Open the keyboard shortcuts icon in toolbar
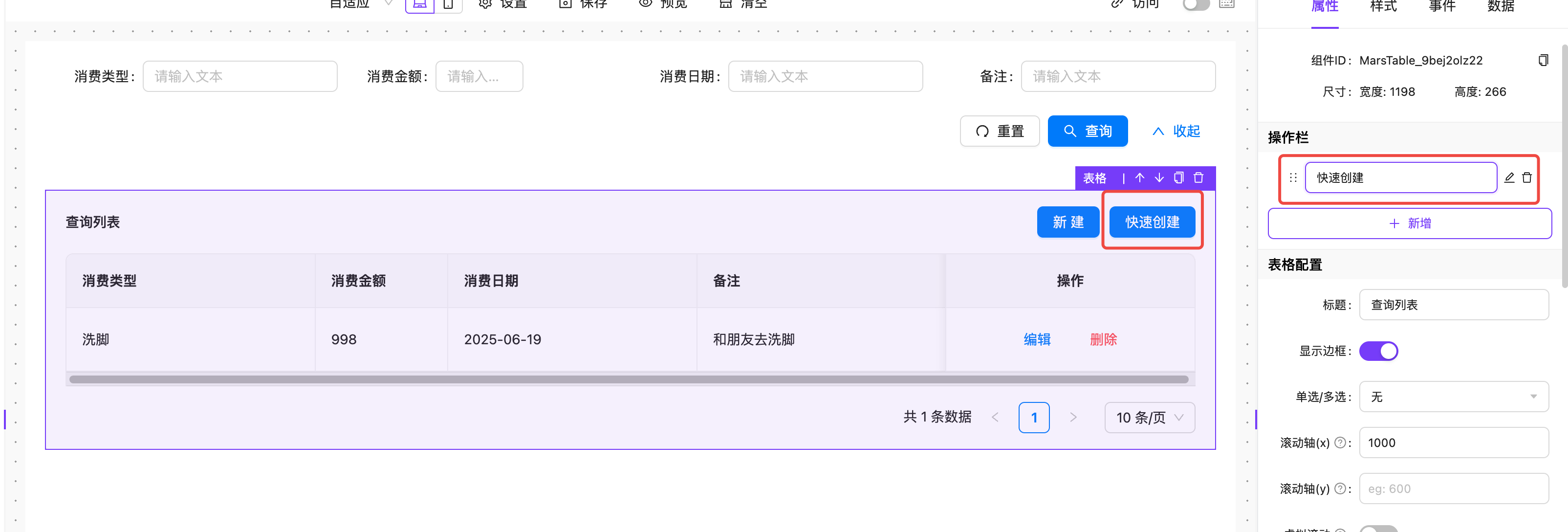 point(1226,3)
